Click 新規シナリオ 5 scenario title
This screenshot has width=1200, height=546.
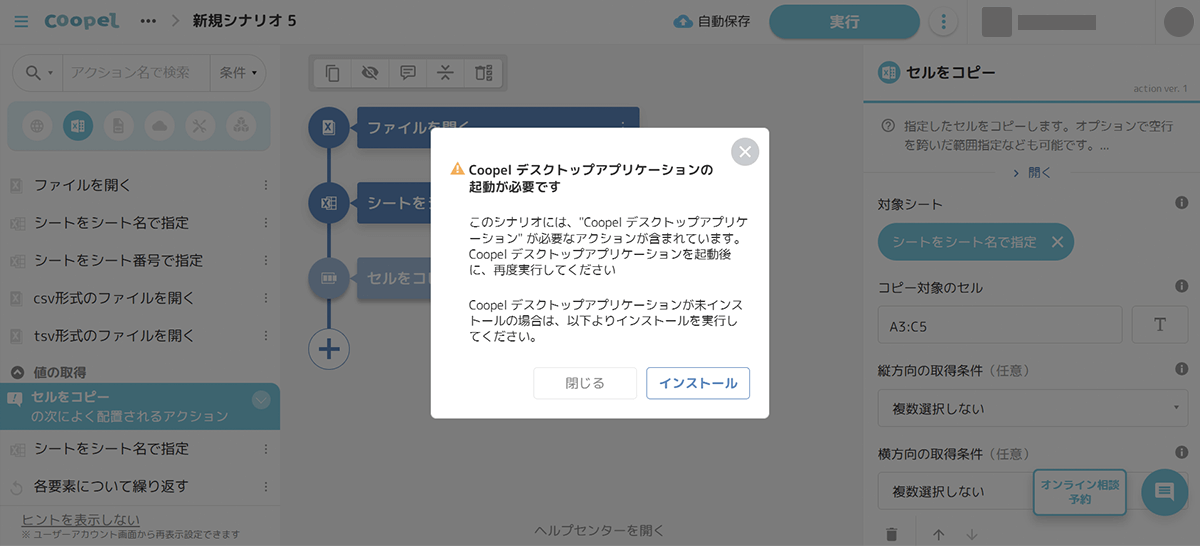[244, 21]
